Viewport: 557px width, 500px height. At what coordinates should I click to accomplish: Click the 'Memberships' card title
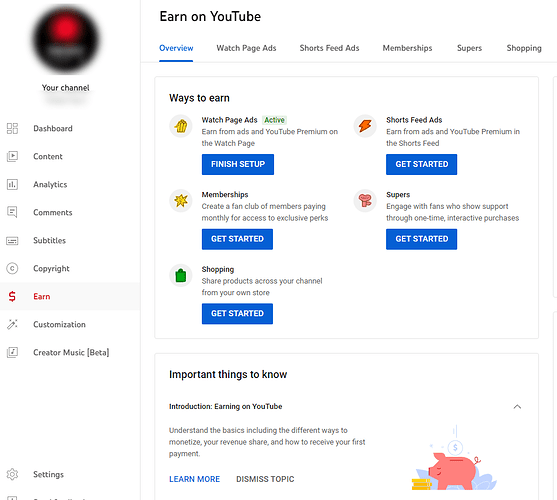click(225, 195)
